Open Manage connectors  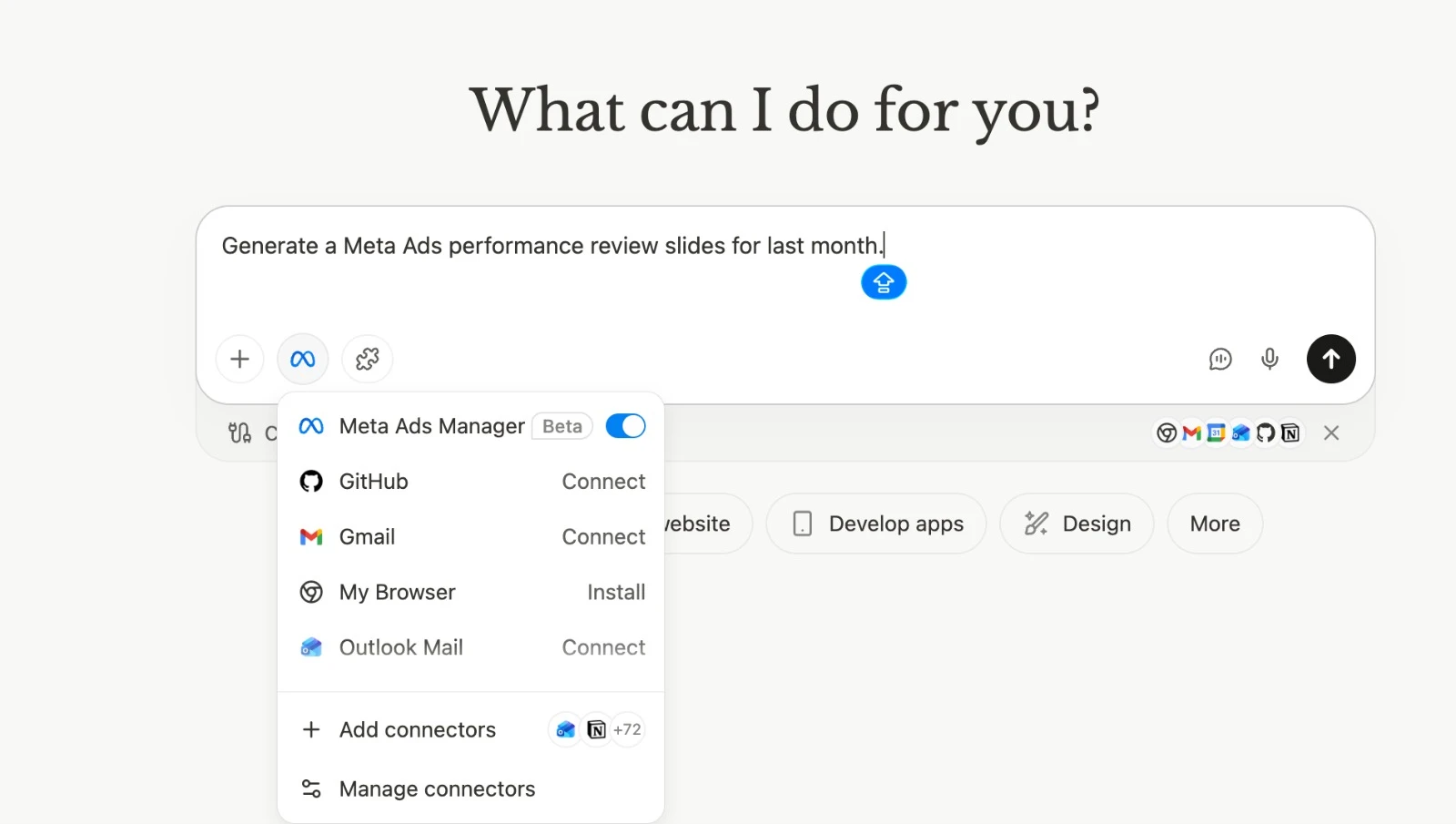coord(437,788)
